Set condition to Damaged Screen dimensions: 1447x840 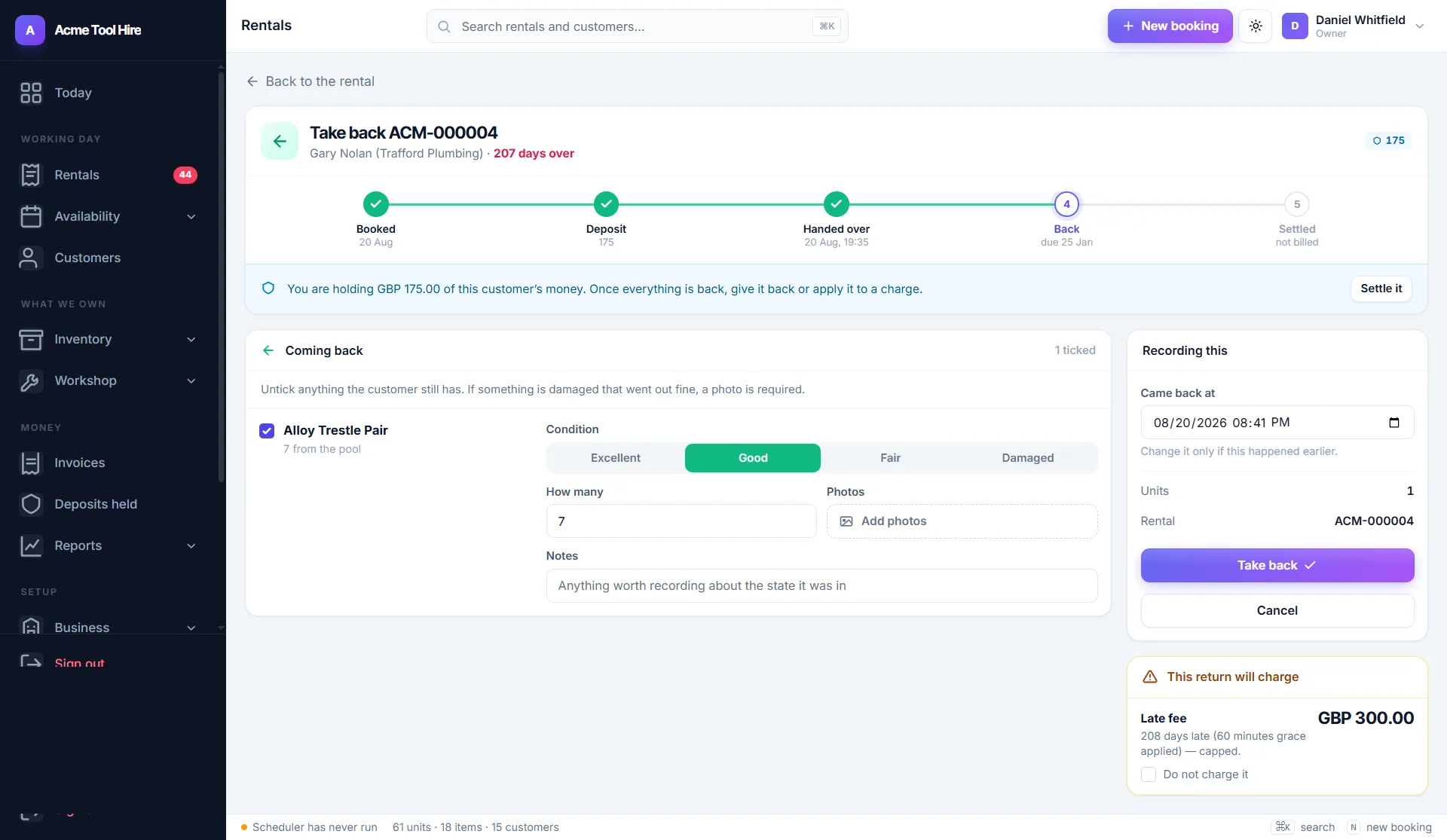(1028, 458)
